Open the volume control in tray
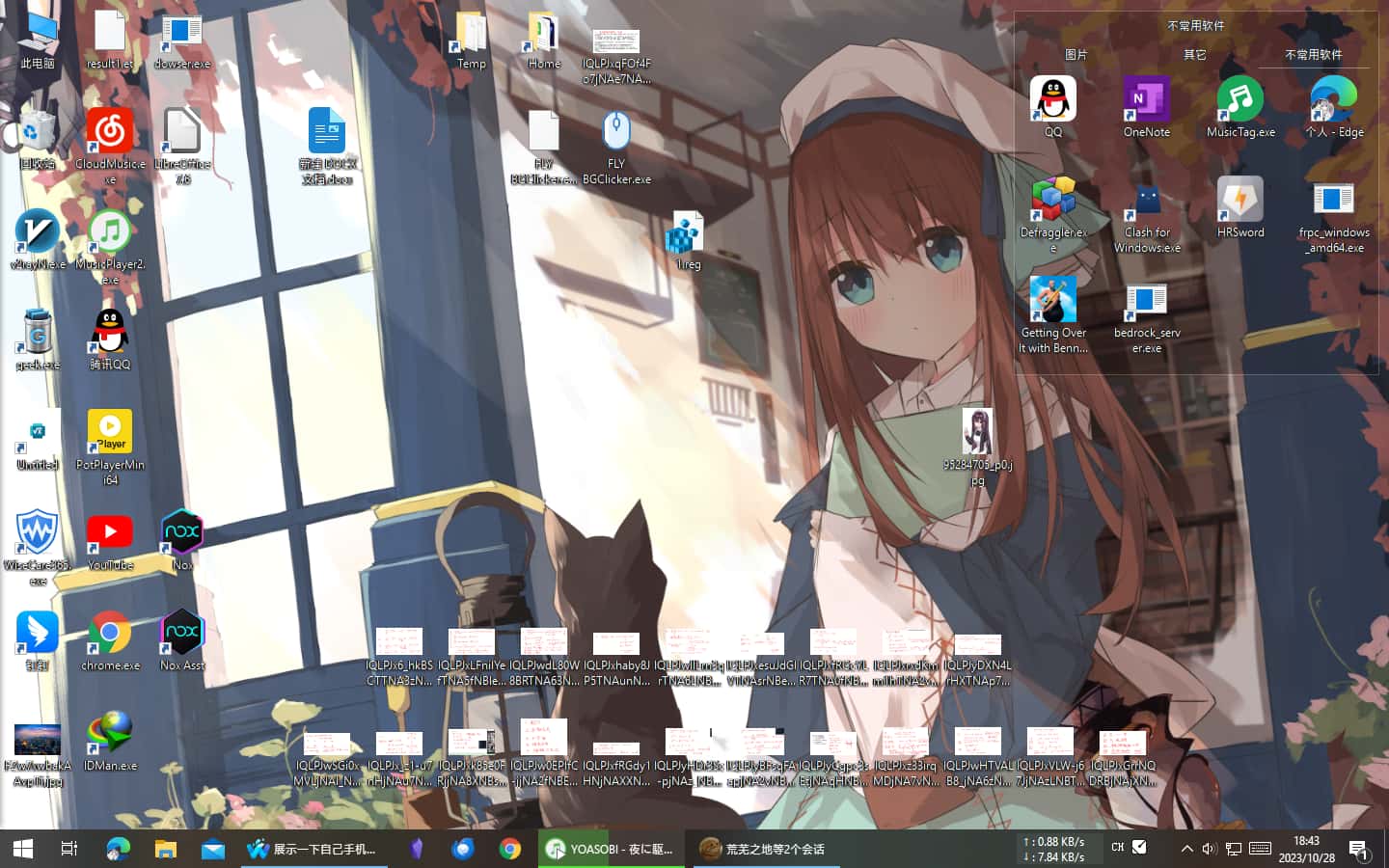This screenshot has width=1389, height=868. coord(1209,849)
